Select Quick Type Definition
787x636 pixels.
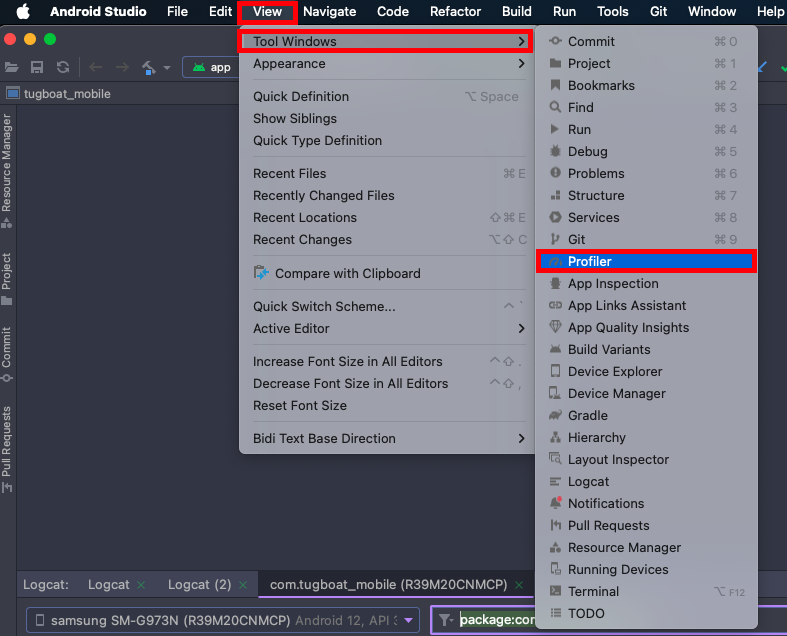pyautogui.click(x=386, y=141)
